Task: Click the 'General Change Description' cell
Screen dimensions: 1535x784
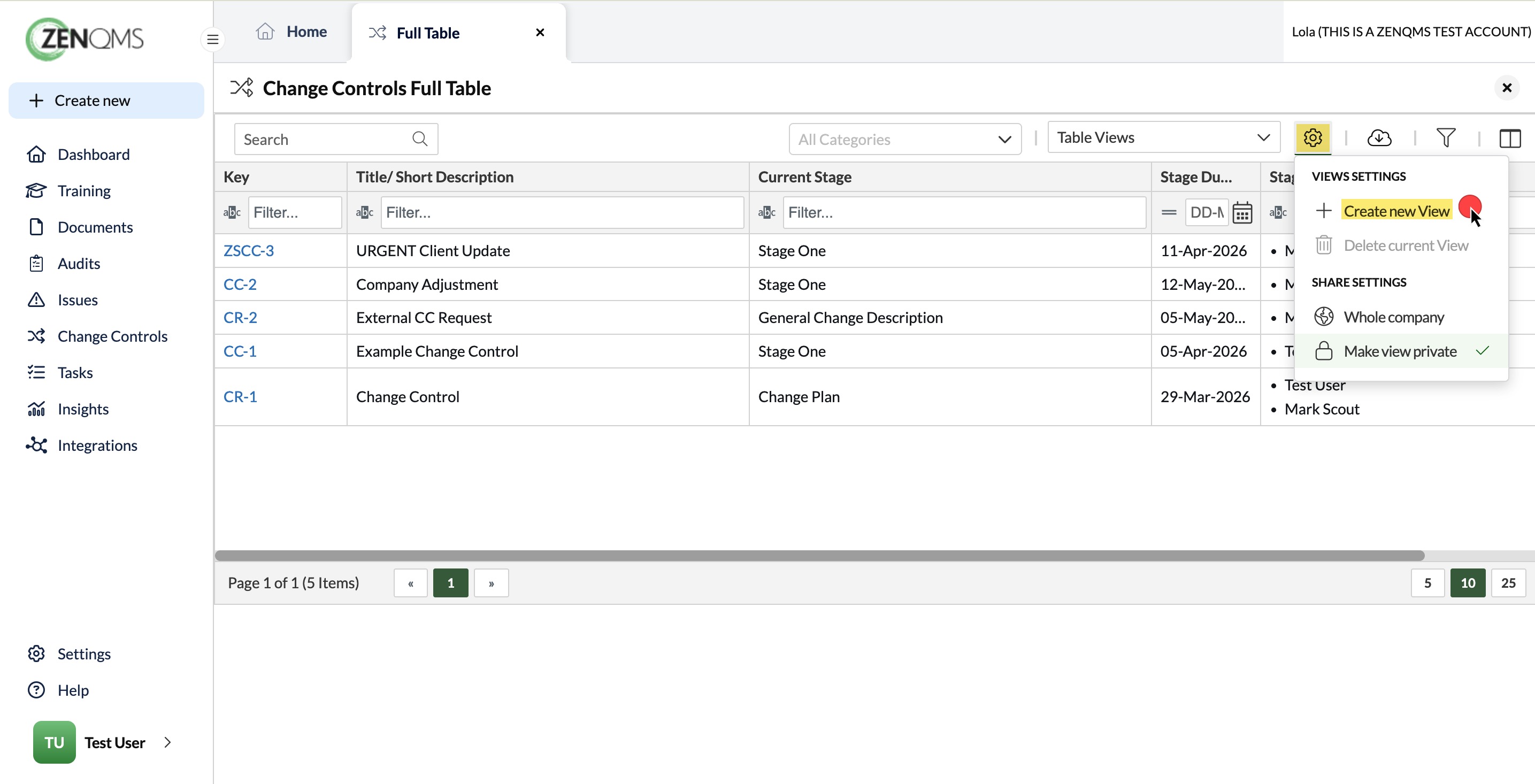Action: 950,318
